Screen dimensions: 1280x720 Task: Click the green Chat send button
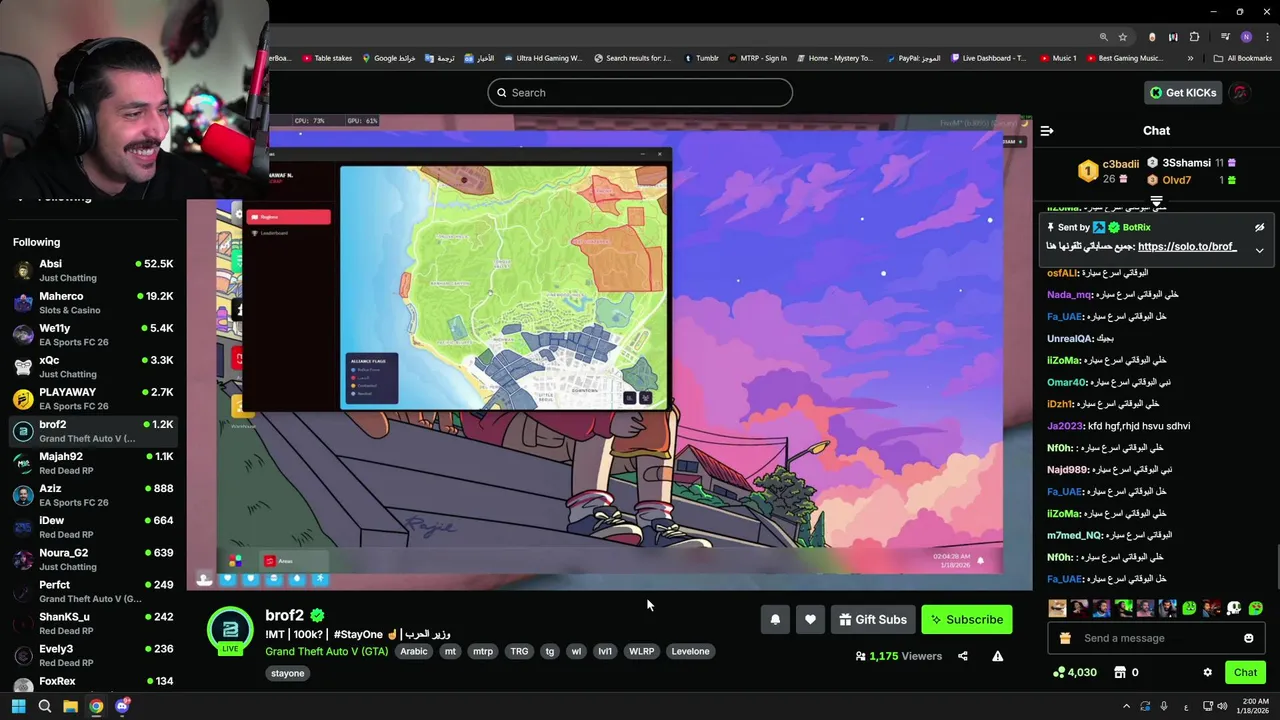1245,673
